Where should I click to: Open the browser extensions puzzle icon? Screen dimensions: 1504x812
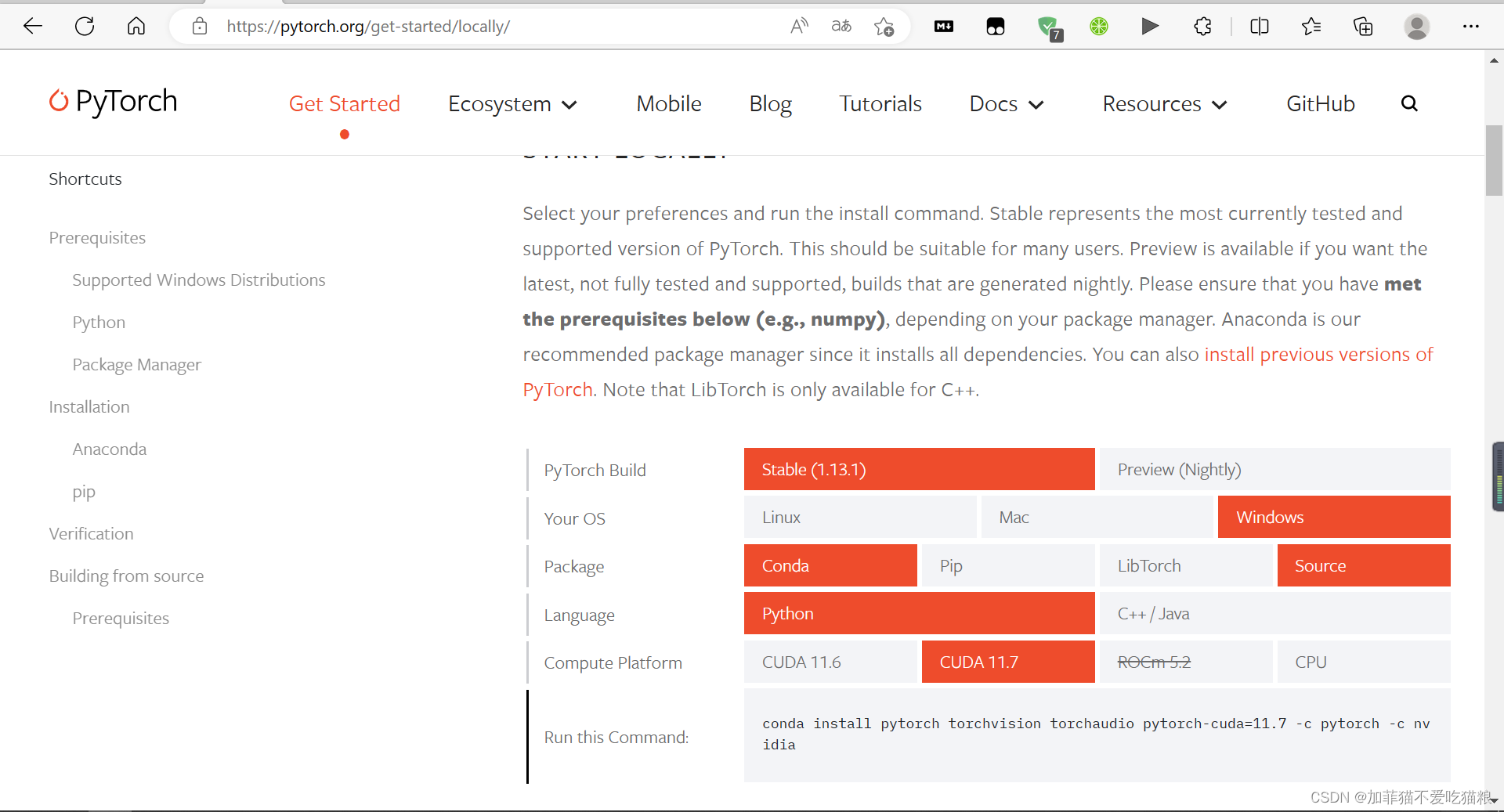[1203, 27]
